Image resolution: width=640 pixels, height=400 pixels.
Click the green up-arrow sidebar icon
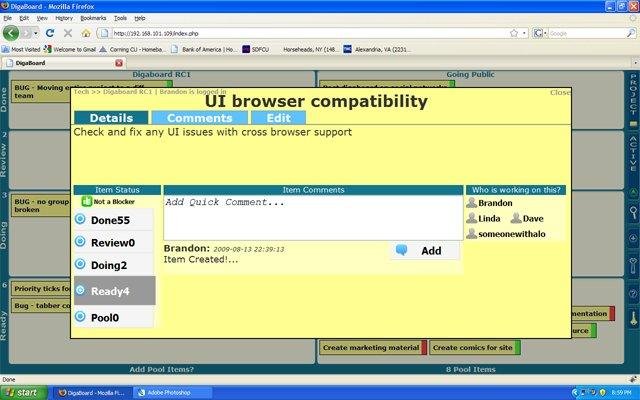(x=633, y=193)
